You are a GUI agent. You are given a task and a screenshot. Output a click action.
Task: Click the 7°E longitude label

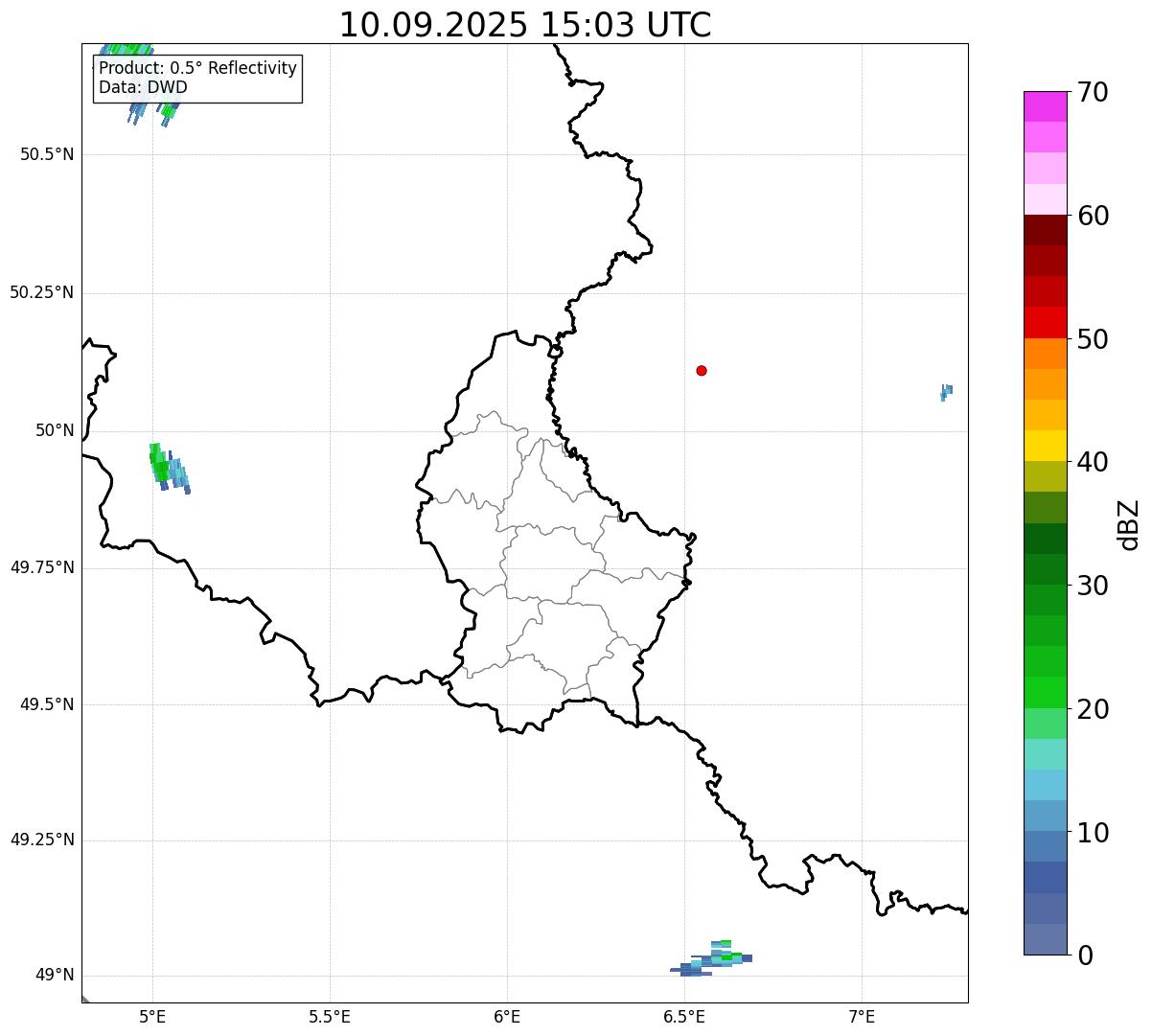[862, 1016]
